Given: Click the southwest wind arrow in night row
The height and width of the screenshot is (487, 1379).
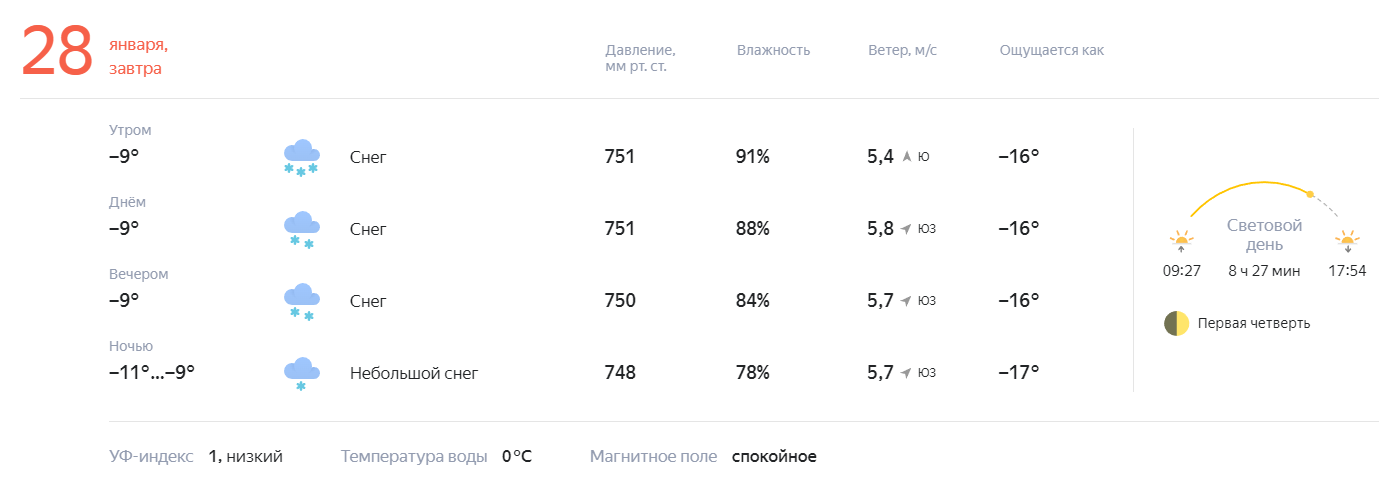Looking at the screenshot, I should click(x=906, y=373).
